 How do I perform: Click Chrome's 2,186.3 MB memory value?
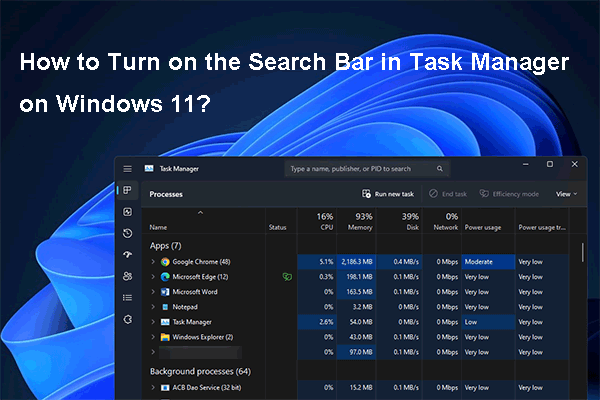click(357, 262)
